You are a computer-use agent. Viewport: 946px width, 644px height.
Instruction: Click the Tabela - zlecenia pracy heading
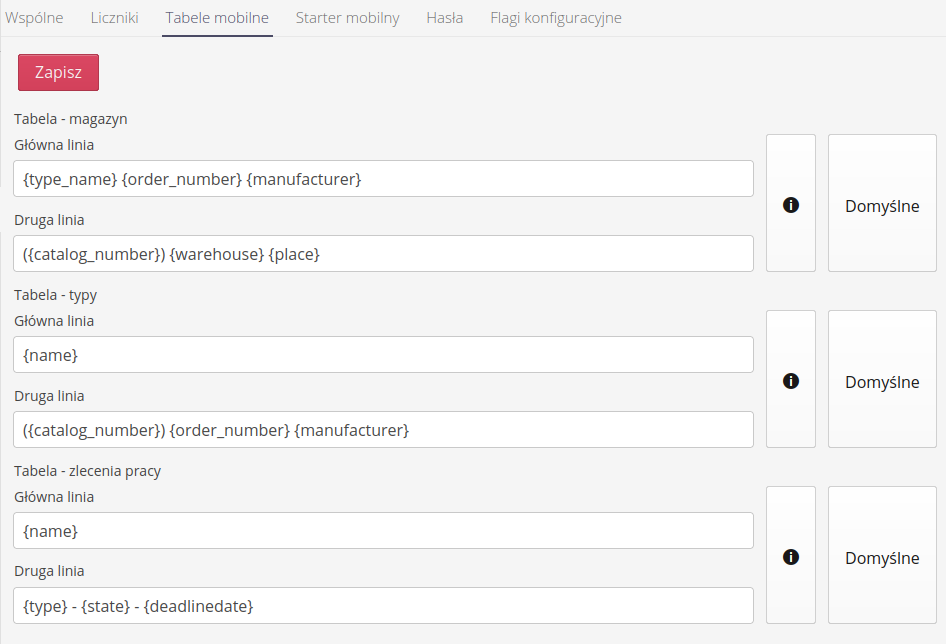coord(87,470)
